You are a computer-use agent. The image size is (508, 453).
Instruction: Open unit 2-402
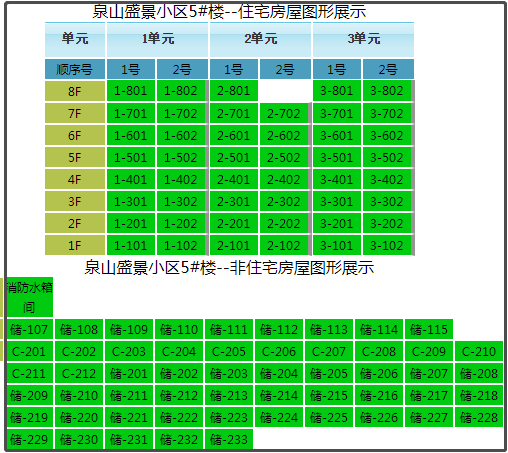click(284, 180)
